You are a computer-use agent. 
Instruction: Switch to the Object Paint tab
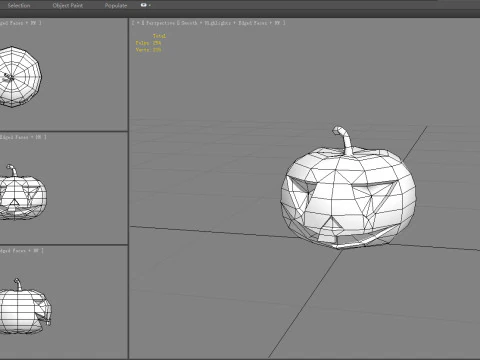68,5
